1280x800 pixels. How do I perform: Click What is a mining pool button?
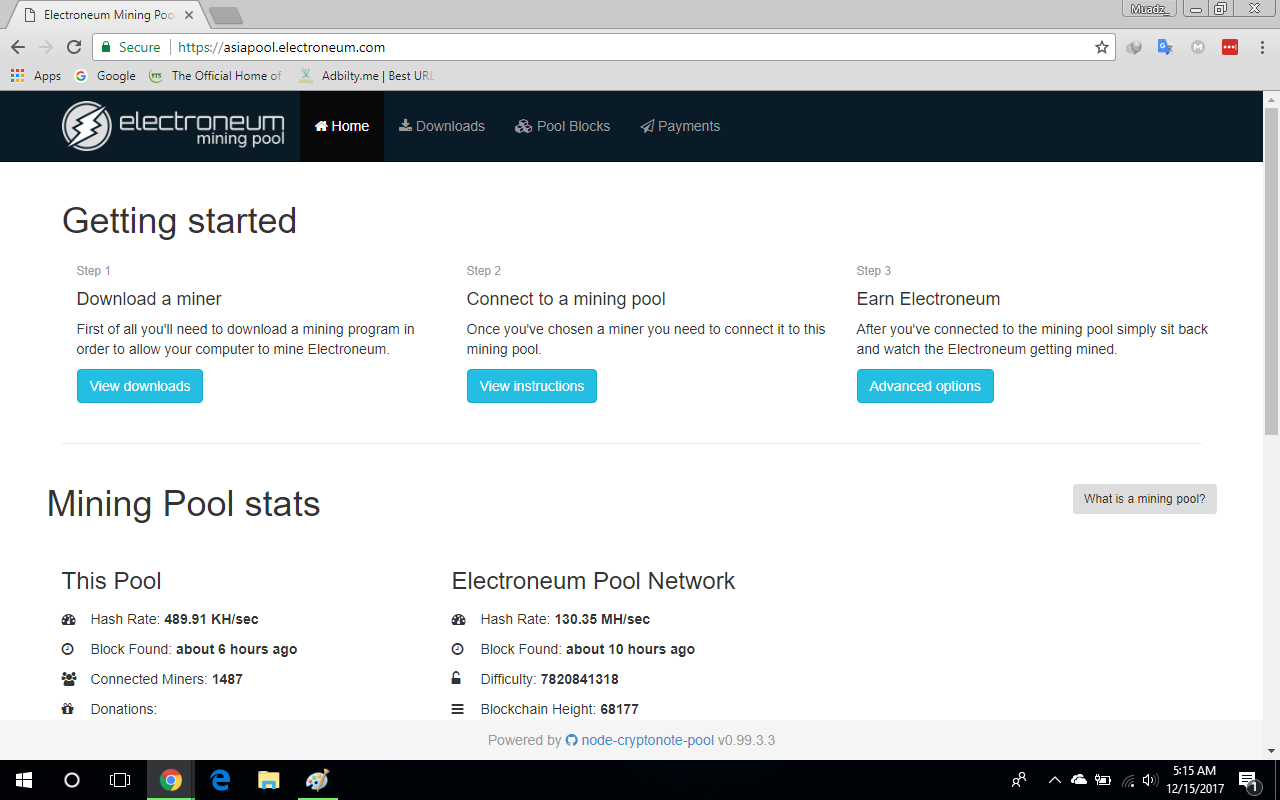tap(1145, 499)
